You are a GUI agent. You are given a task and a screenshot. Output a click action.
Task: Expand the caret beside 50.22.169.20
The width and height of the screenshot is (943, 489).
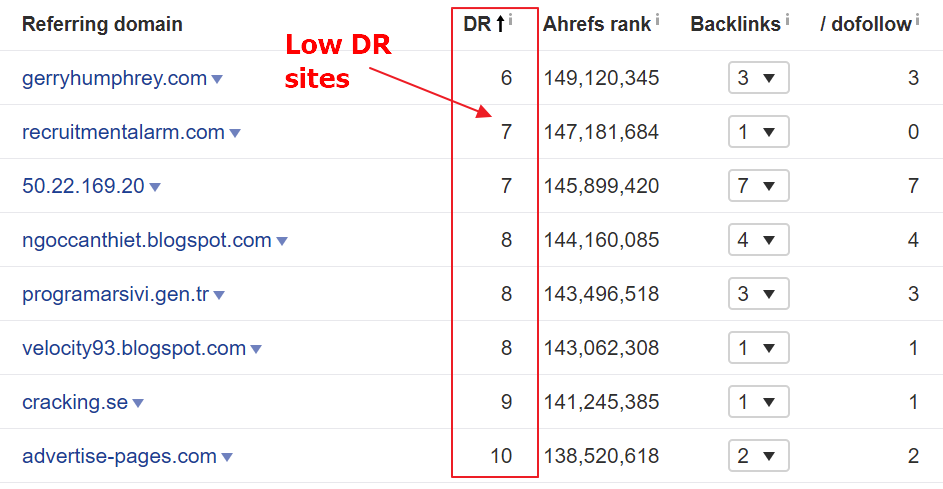point(155,187)
